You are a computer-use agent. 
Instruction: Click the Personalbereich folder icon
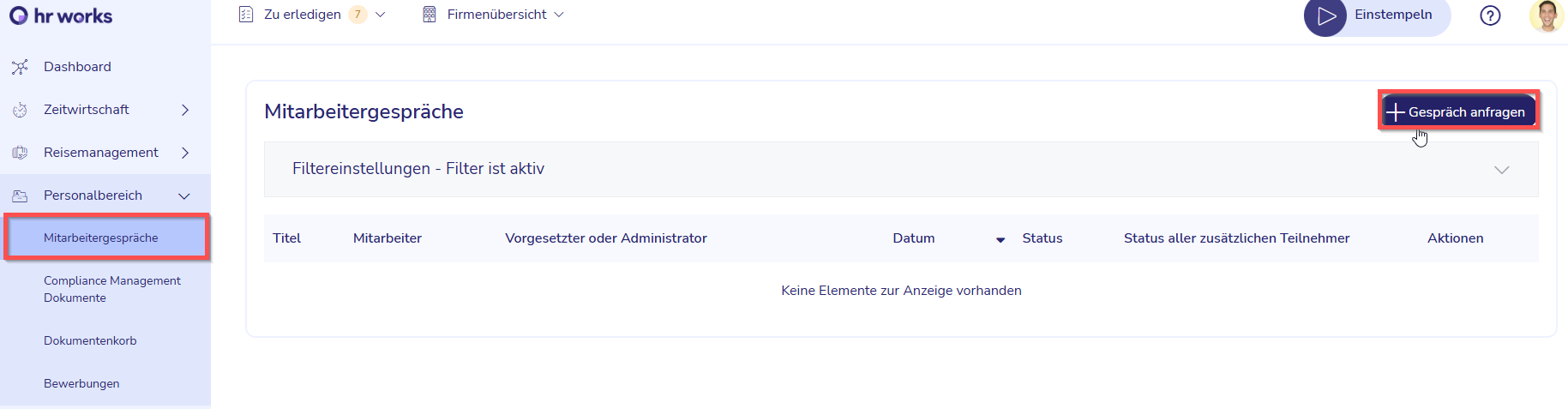(x=20, y=195)
